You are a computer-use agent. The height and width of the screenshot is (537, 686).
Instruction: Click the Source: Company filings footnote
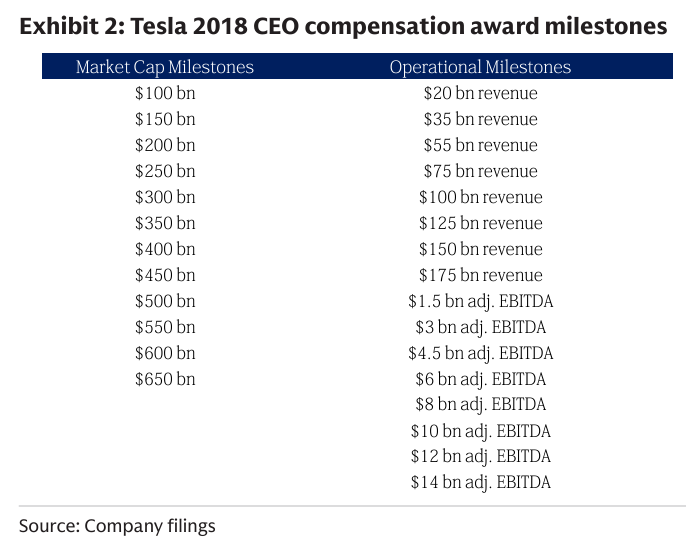tap(117, 524)
